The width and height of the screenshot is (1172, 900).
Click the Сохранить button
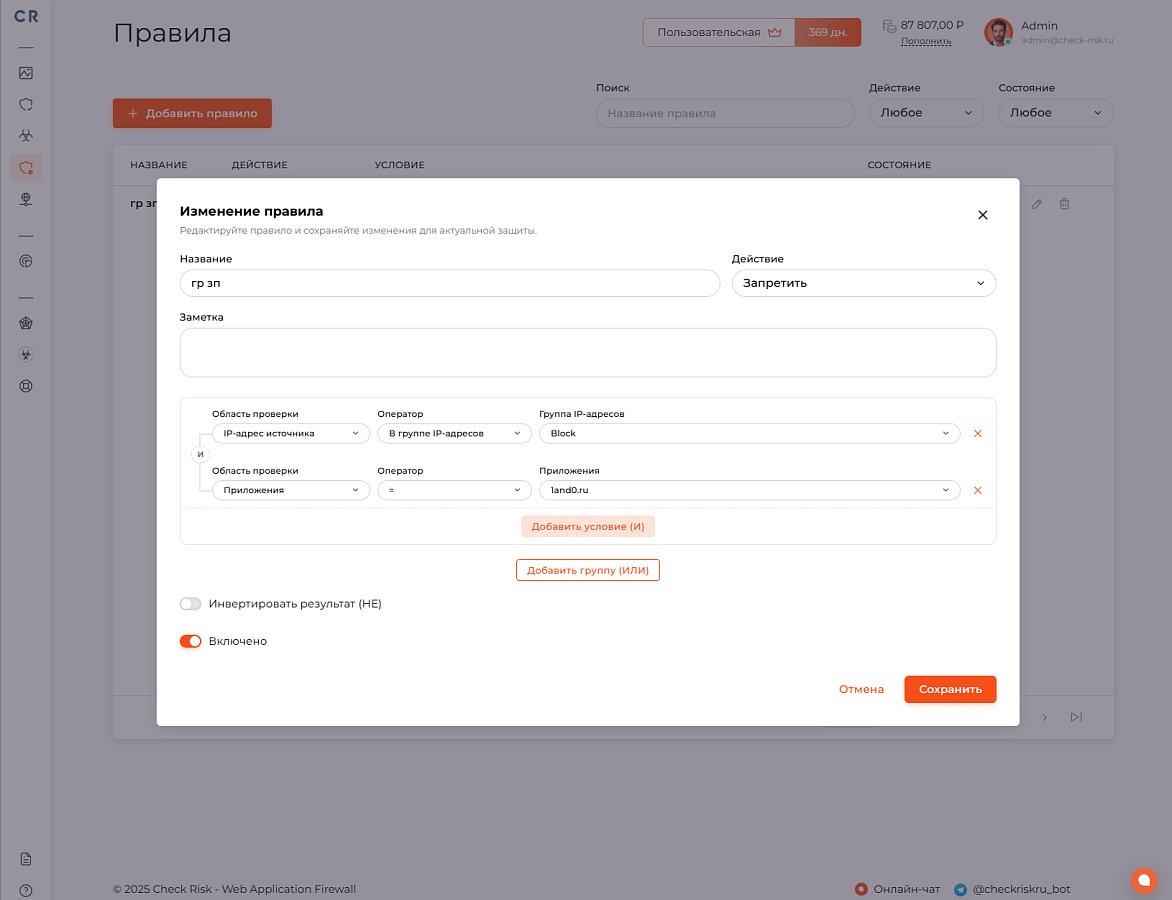(x=950, y=689)
